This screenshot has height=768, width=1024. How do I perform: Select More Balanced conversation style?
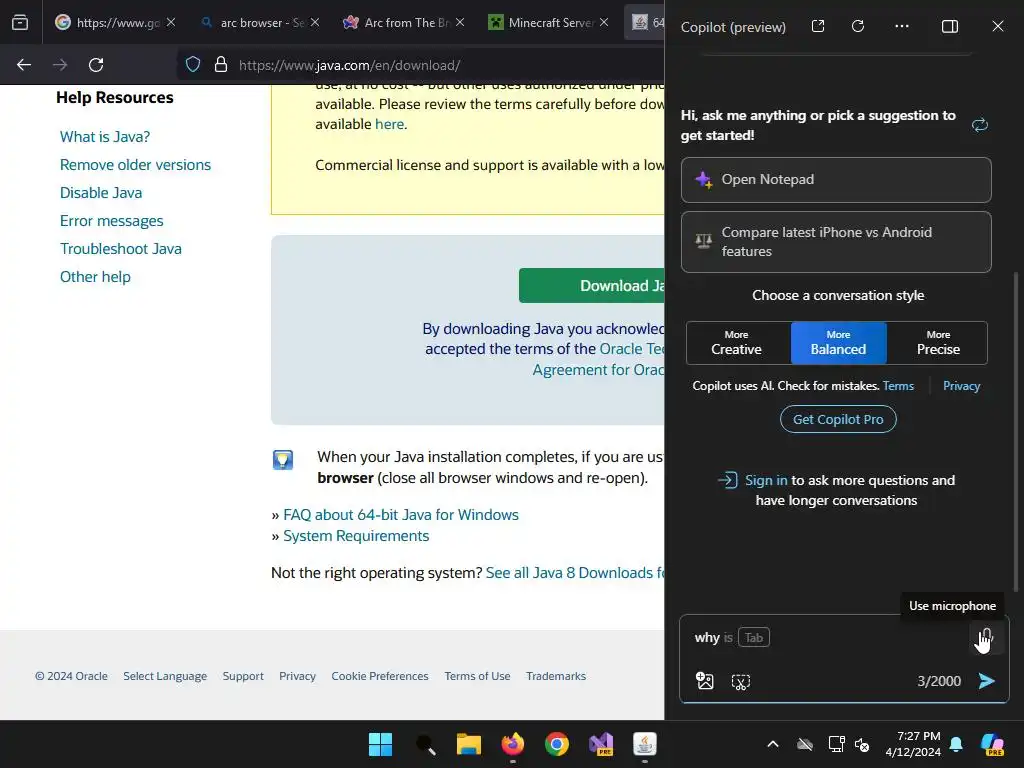(x=839, y=343)
